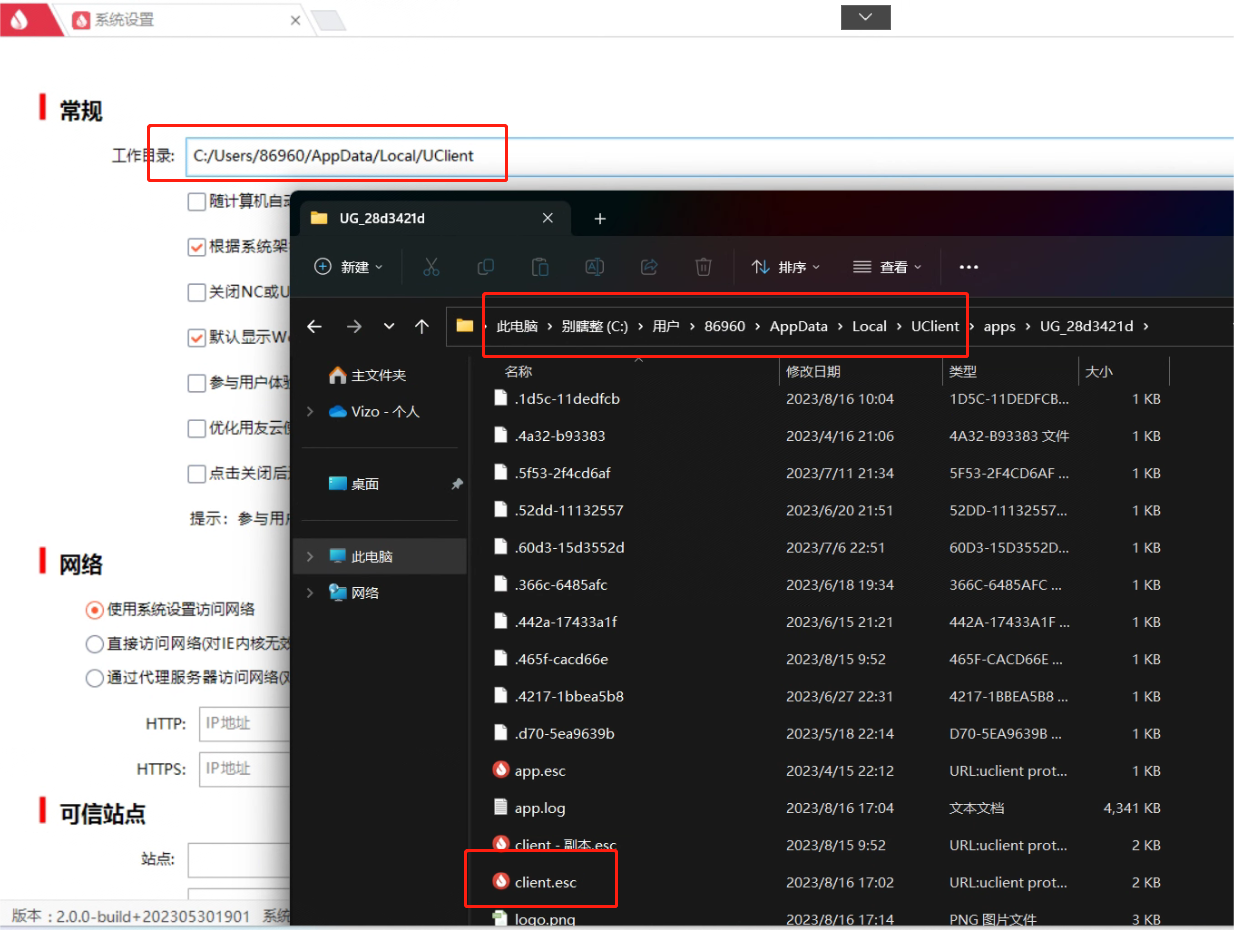This screenshot has width=1234, height=930.
Task: Click the 新建 new button
Action: 349,267
